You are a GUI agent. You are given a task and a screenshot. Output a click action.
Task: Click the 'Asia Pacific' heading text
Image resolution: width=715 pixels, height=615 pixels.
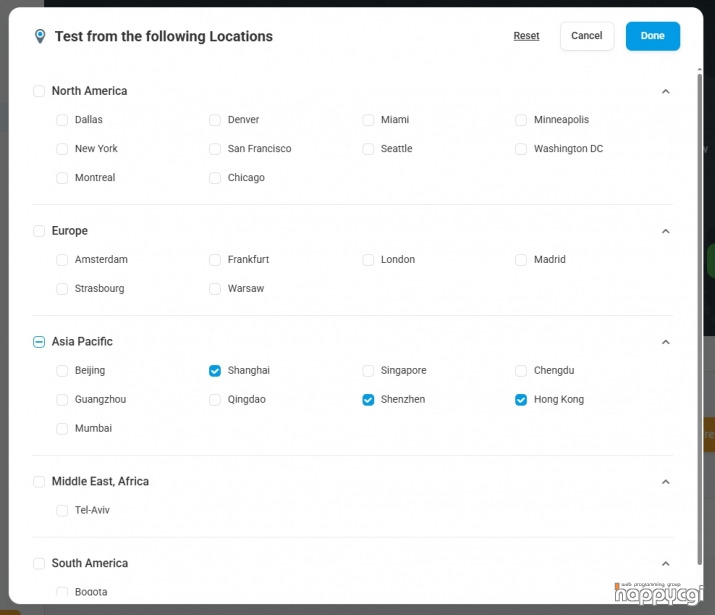point(82,342)
